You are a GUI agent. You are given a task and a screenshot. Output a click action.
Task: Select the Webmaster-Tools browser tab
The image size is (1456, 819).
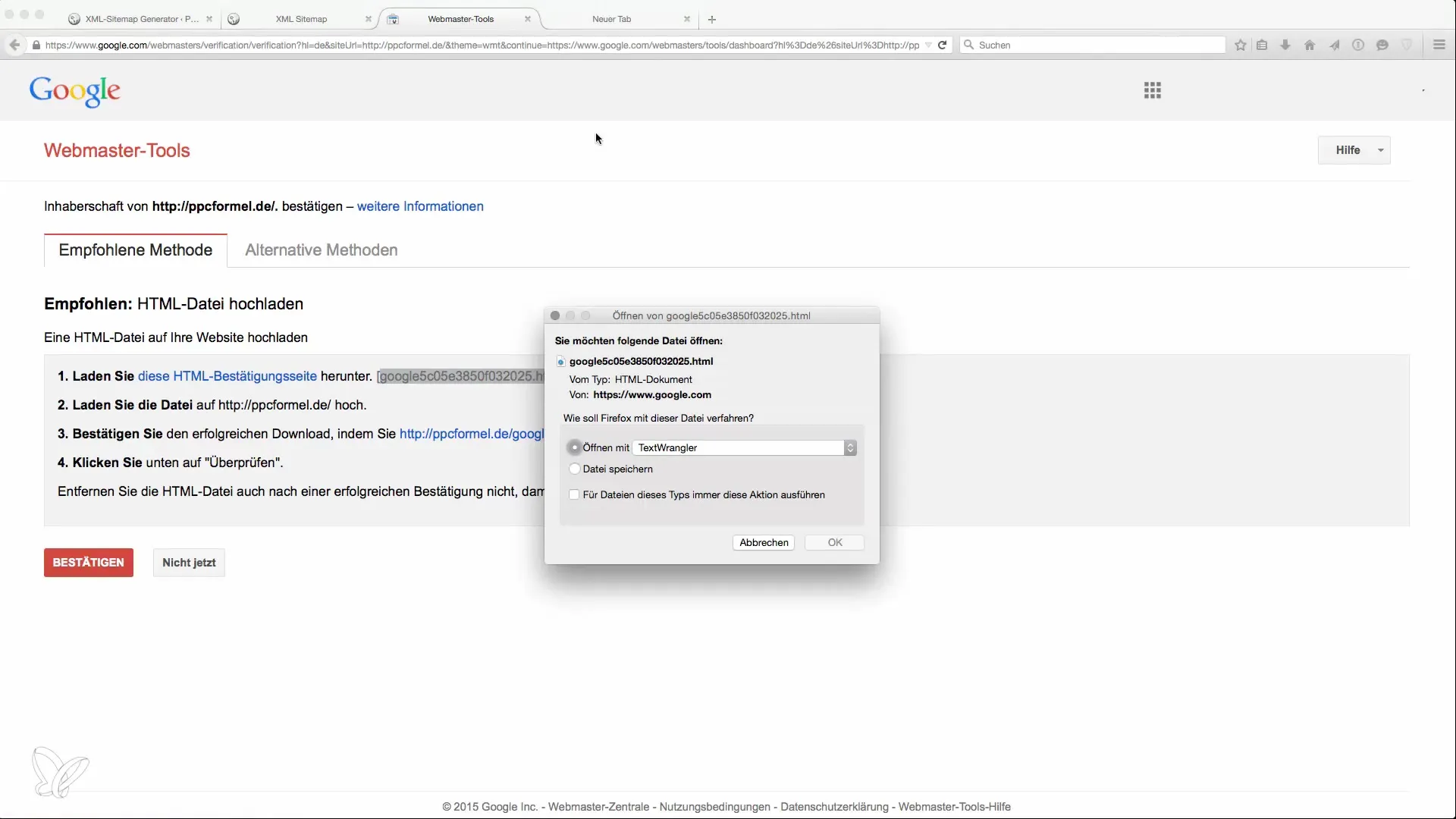460,19
